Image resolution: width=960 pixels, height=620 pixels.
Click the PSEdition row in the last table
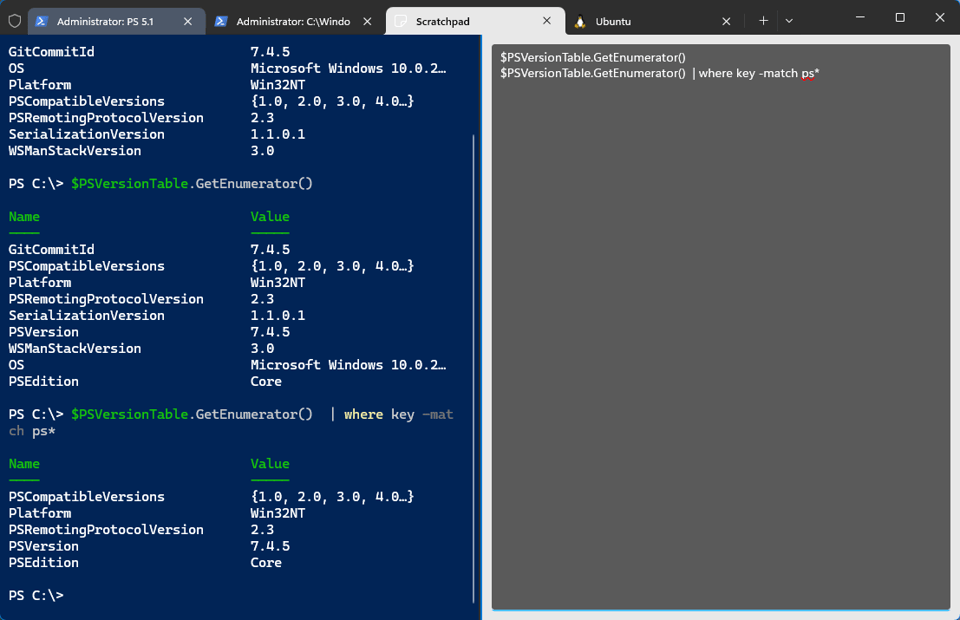(x=145, y=563)
